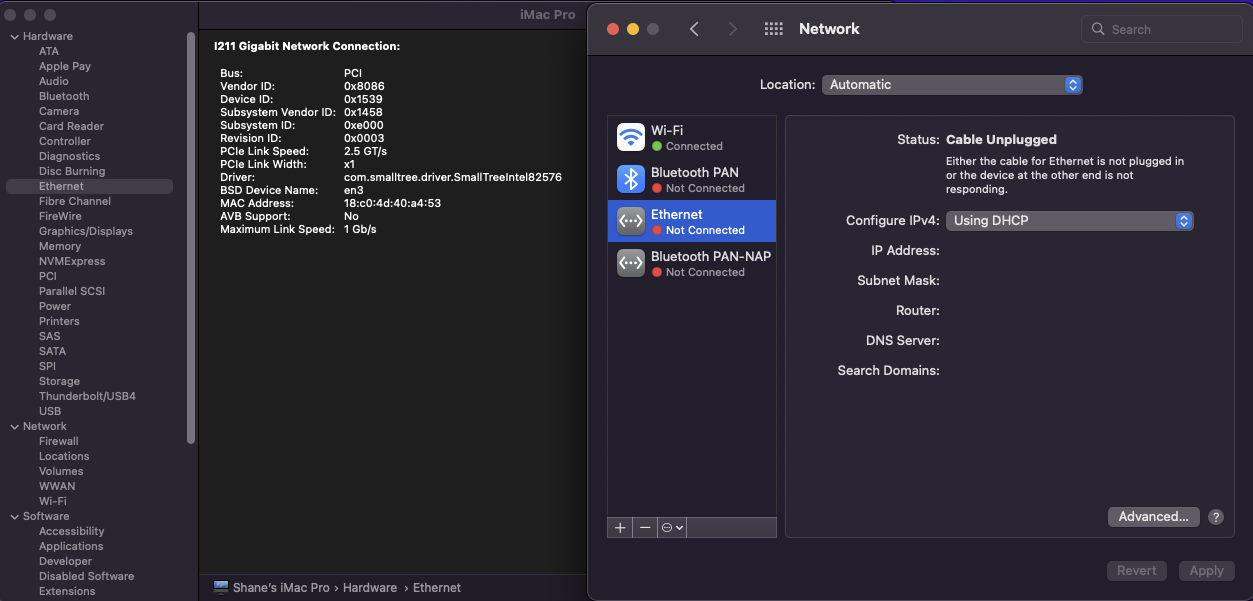Screen dimensions: 1253x601
Task: Collapse the Hardware section in sidebar
Action: tap(14, 37)
